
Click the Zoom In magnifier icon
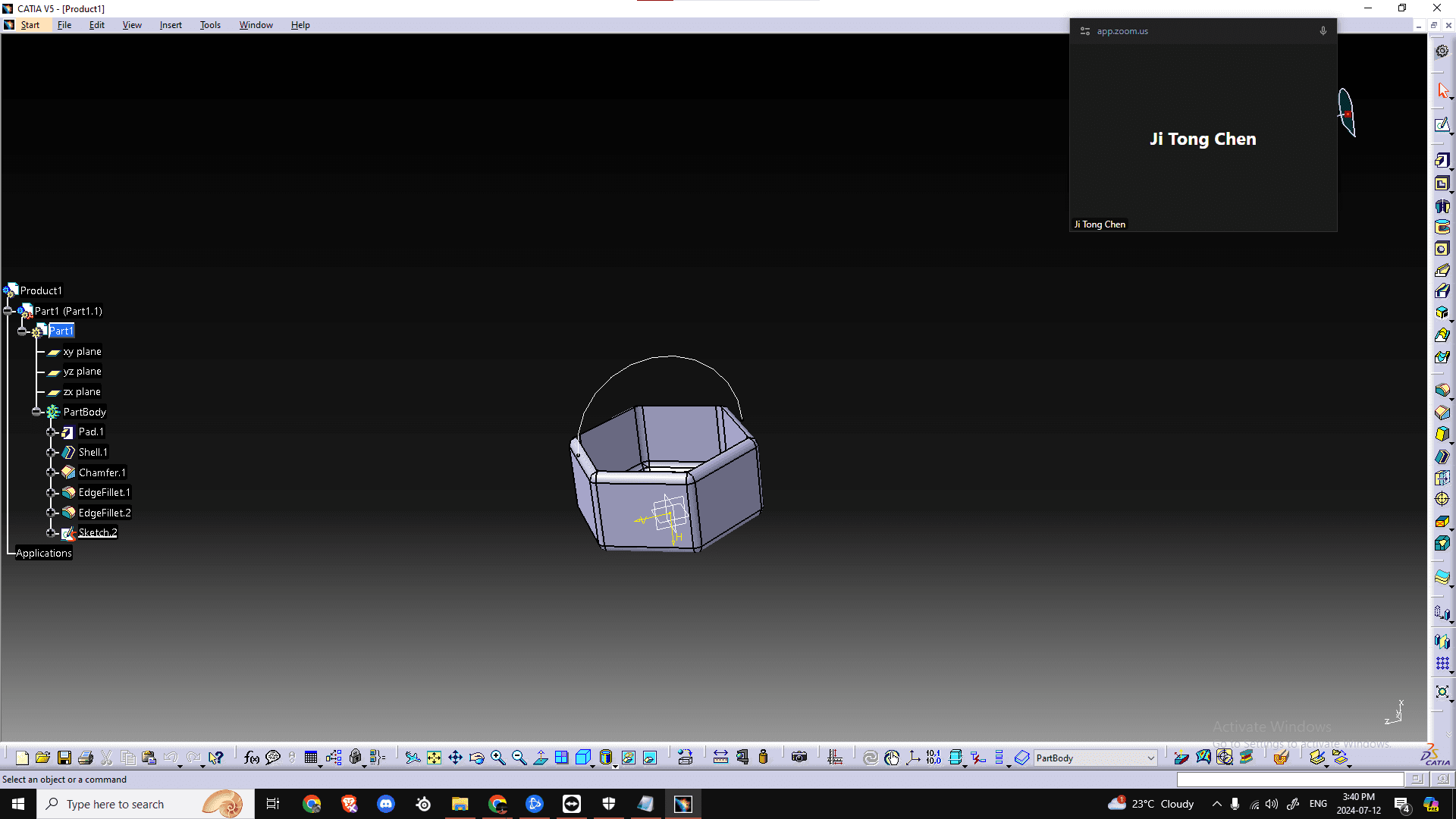[497, 757]
